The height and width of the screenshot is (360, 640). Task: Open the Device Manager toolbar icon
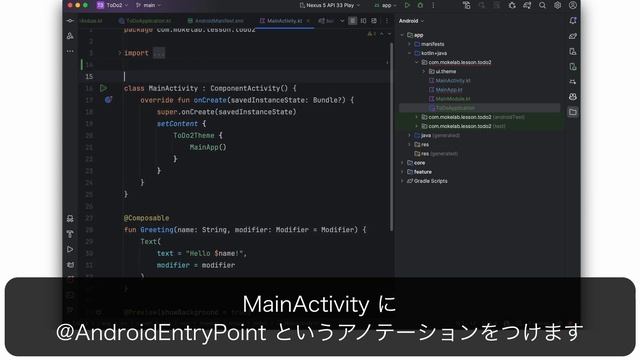click(467, 5)
